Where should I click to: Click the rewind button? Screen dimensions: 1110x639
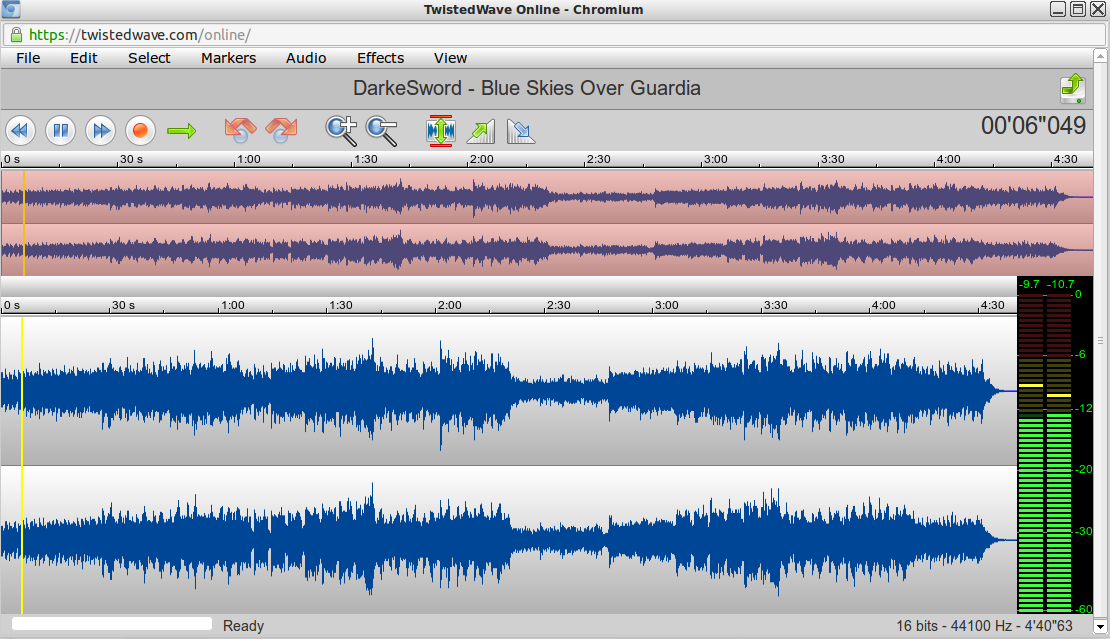[x=21, y=130]
